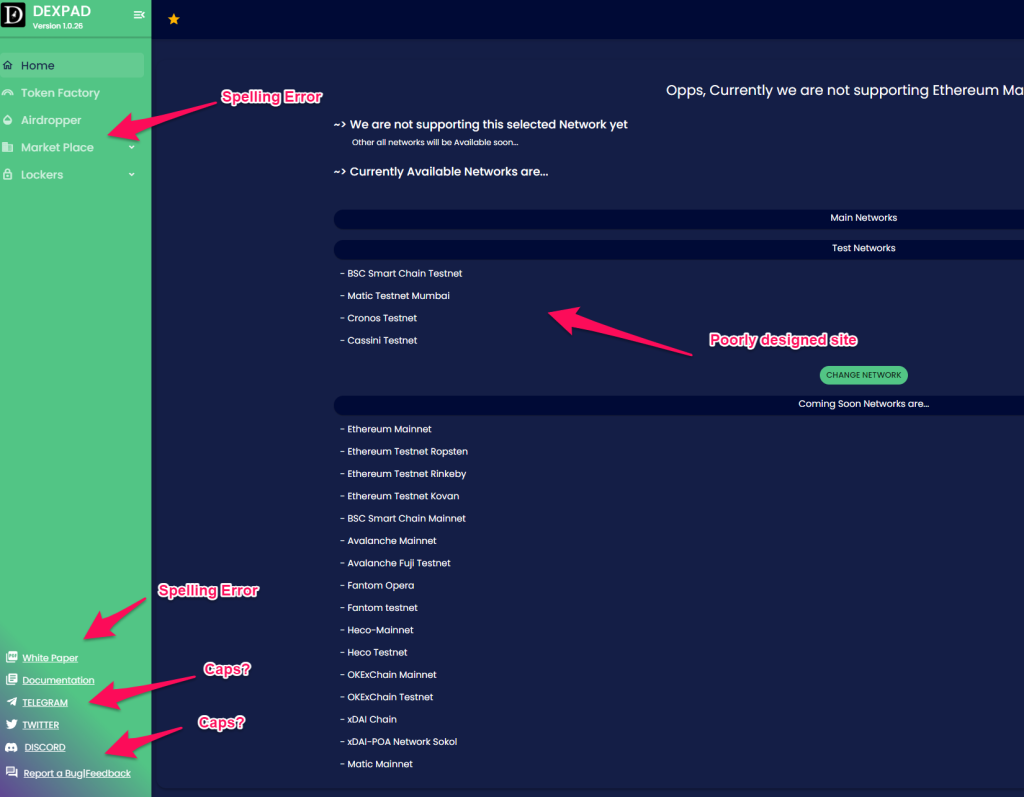
Task: Expand the Lockers submenu chevron
Action: (x=132, y=174)
